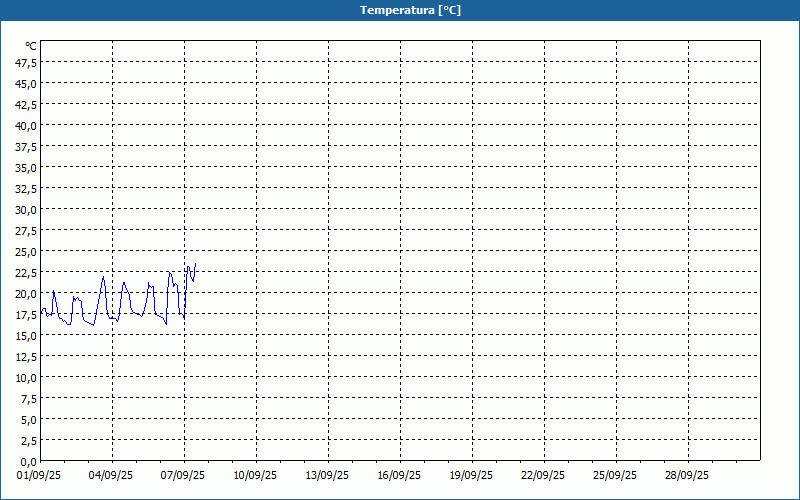800x500 pixels.
Task: Select the 32,5 y-axis label
Action: click(27, 189)
